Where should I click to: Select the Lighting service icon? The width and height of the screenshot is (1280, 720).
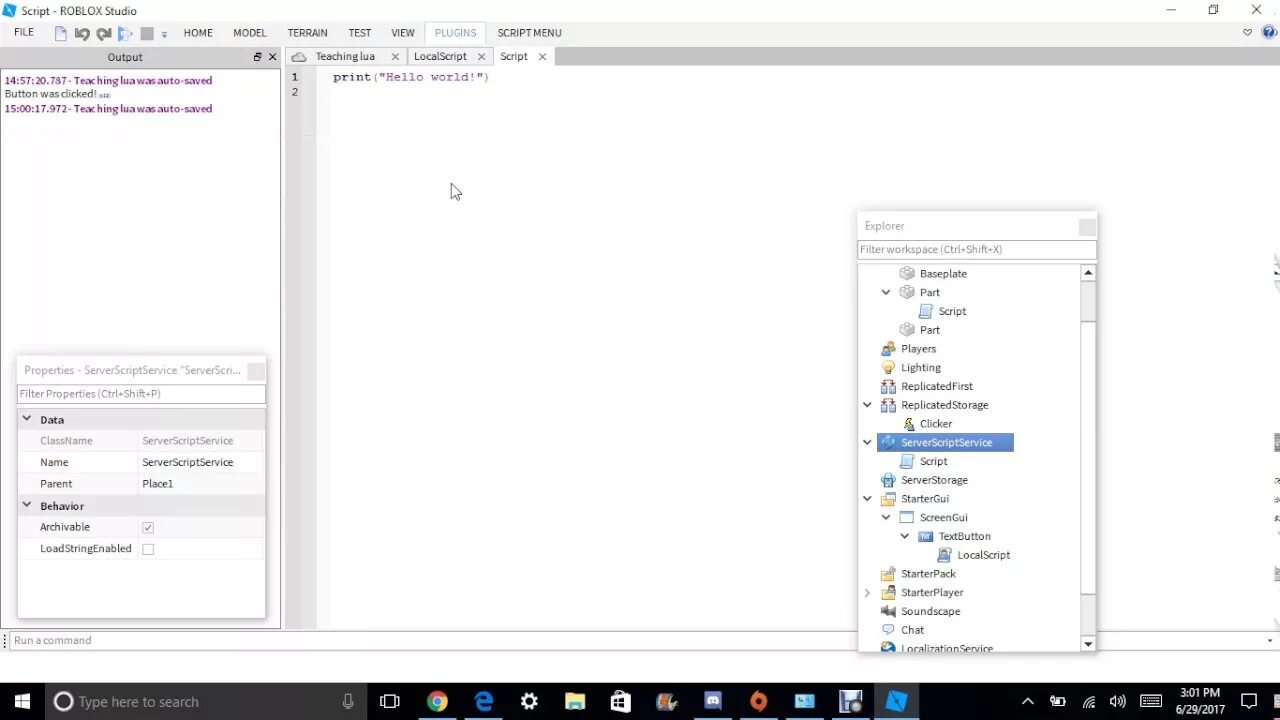click(x=888, y=368)
